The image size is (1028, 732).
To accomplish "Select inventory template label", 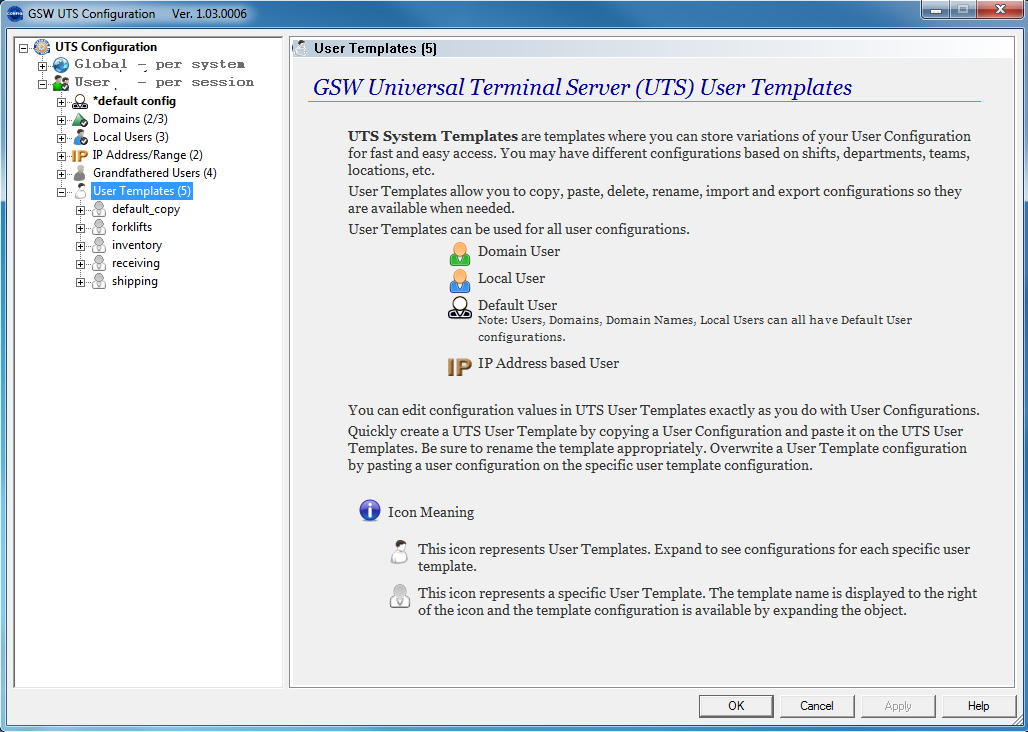I will pyautogui.click(x=137, y=245).
